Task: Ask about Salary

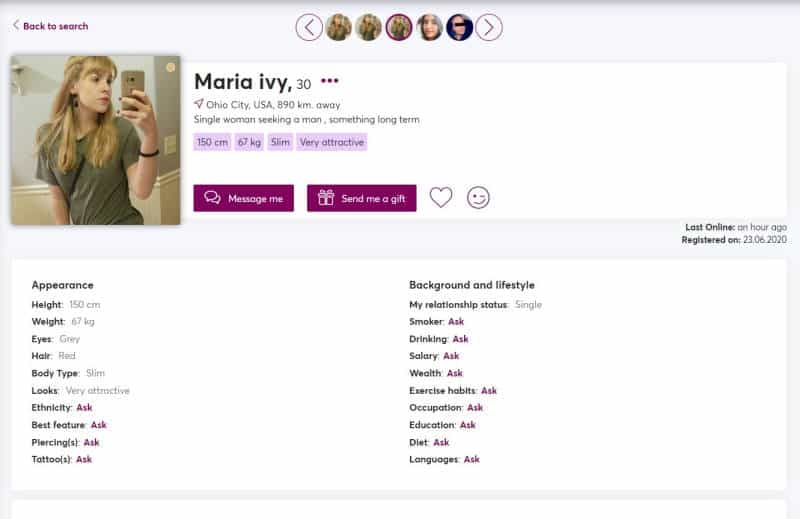Action: [451, 356]
